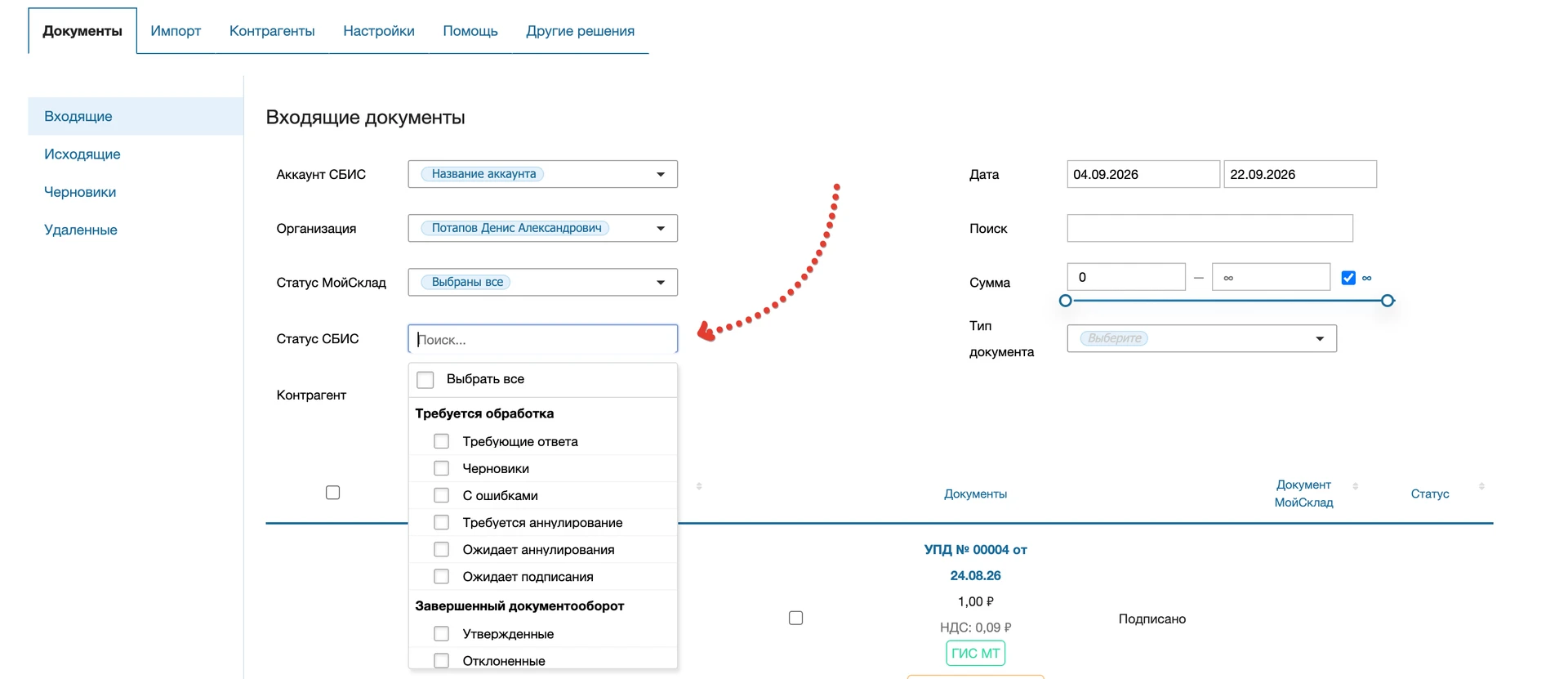The image size is (1568, 679).
Task: Toggle the select-all table header checkbox
Action: (x=333, y=493)
